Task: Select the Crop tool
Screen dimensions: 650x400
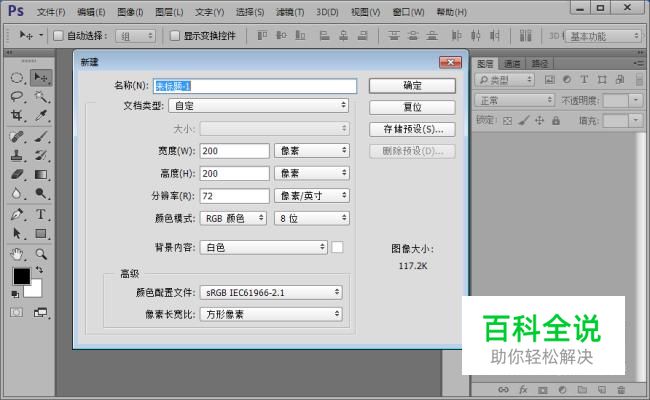Action: [x=18, y=116]
